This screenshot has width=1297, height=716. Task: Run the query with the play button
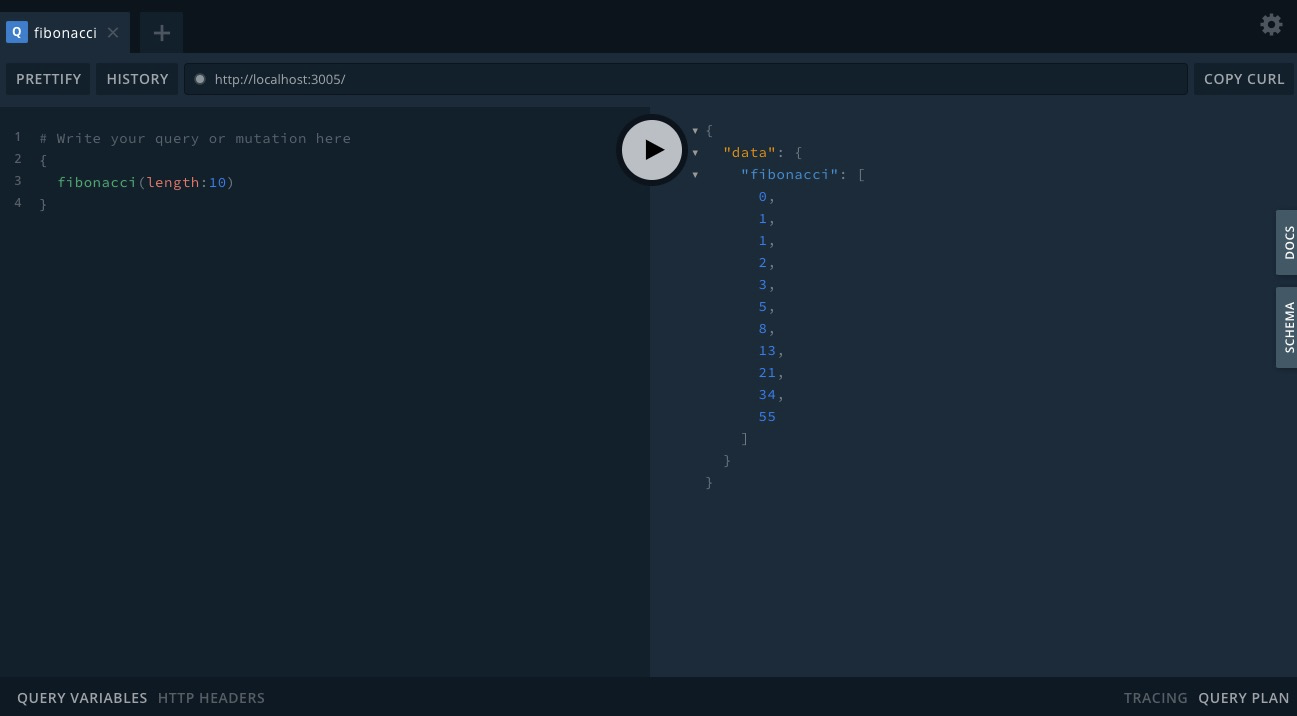[652, 150]
